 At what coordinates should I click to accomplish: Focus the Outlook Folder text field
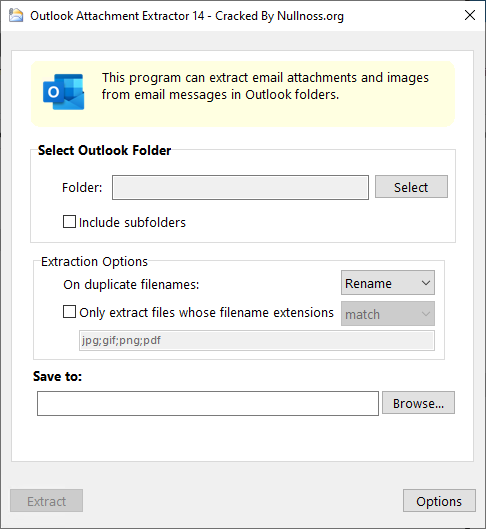point(240,188)
